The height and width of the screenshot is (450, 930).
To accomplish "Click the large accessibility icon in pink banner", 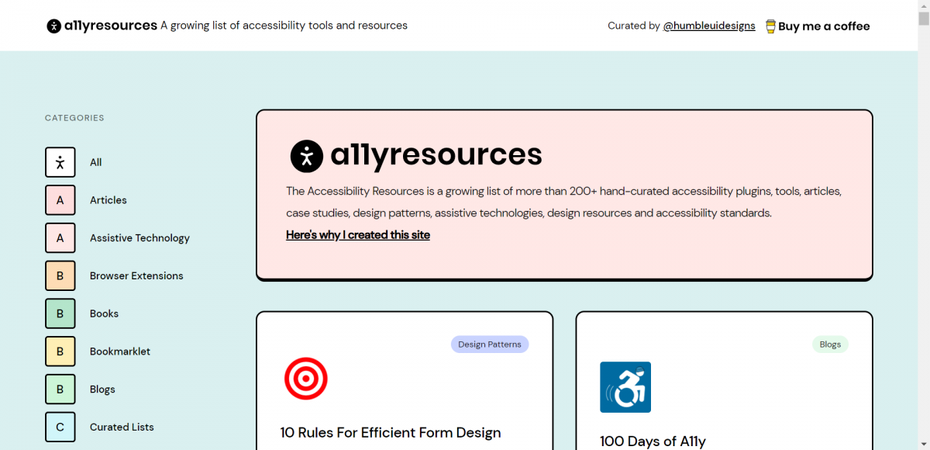I will (307, 156).
